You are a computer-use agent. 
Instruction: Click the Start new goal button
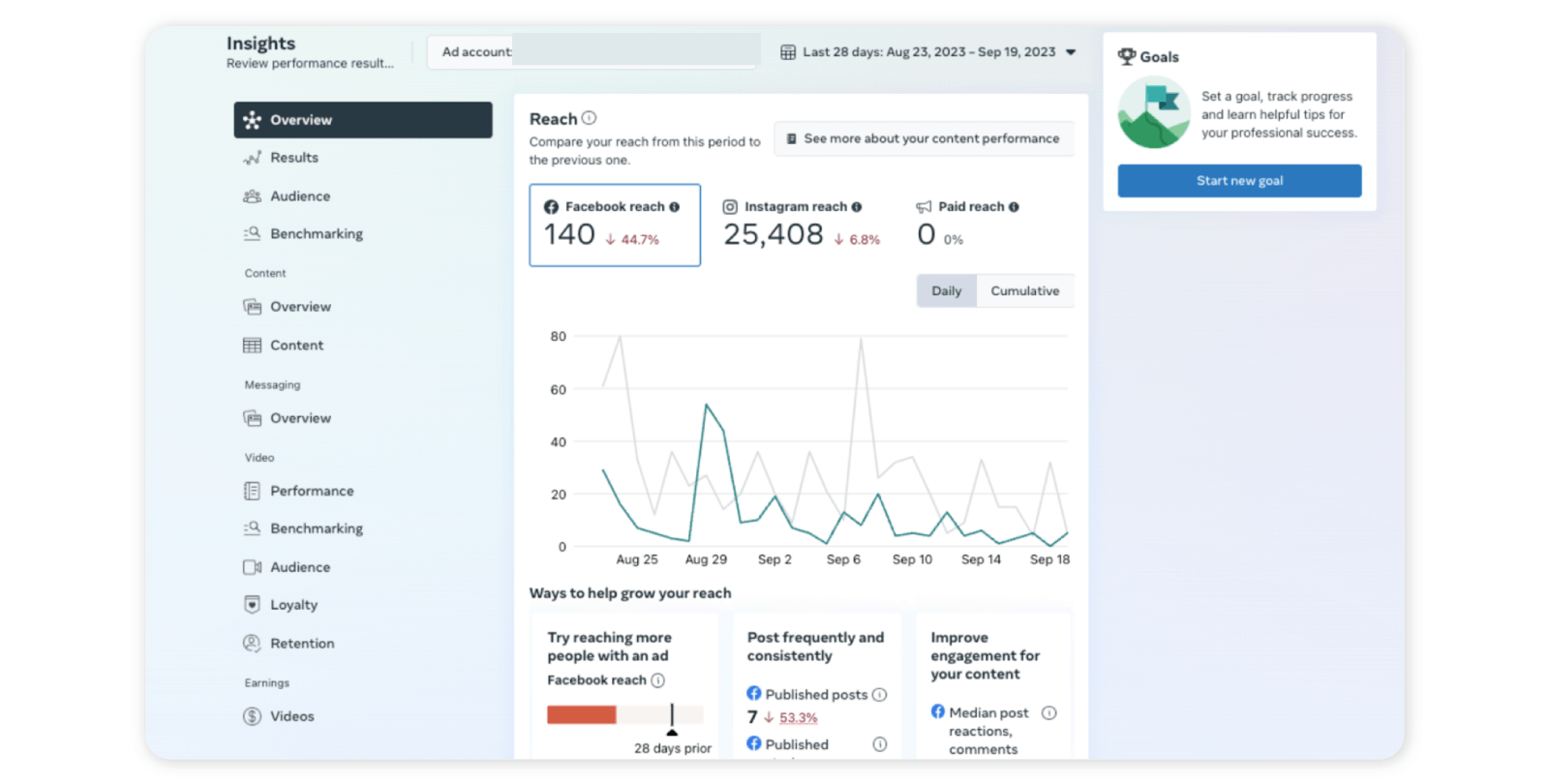point(1239,181)
